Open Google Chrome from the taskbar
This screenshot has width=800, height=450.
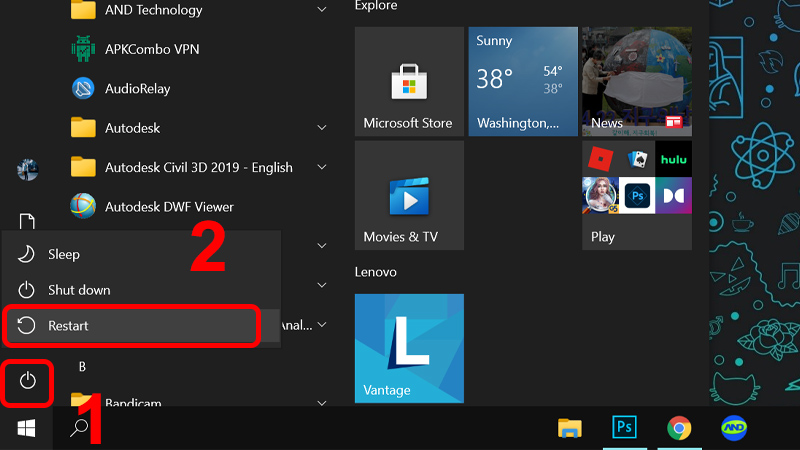(x=679, y=428)
